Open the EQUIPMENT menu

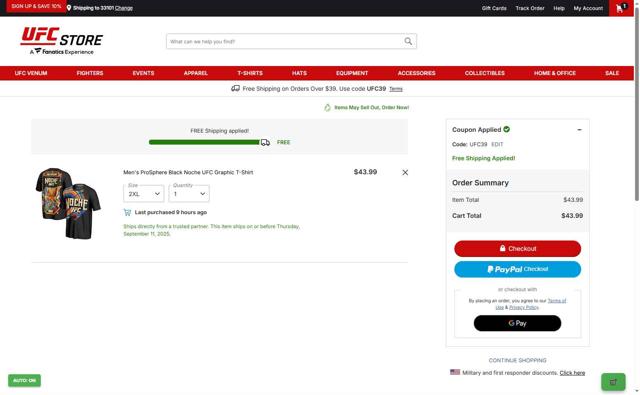point(352,73)
